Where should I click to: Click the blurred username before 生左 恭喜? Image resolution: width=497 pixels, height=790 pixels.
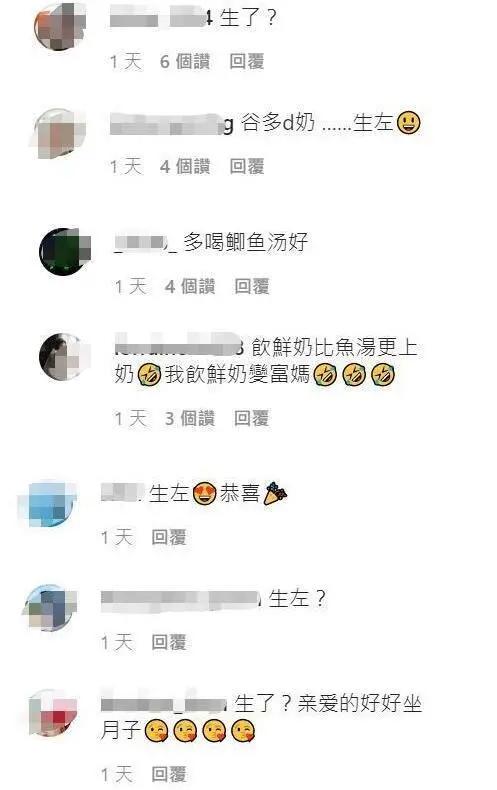tap(121, 493)
